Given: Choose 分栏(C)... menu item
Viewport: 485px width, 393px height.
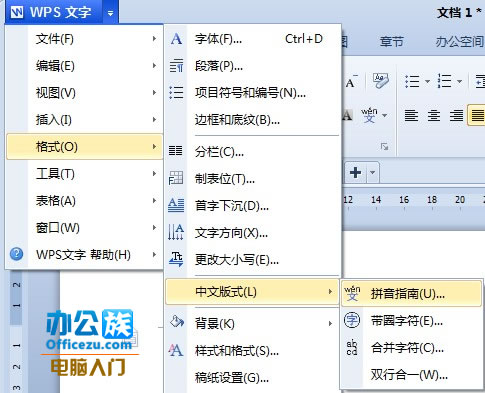Looking at the screenshot, I should [x=253, y=152].
